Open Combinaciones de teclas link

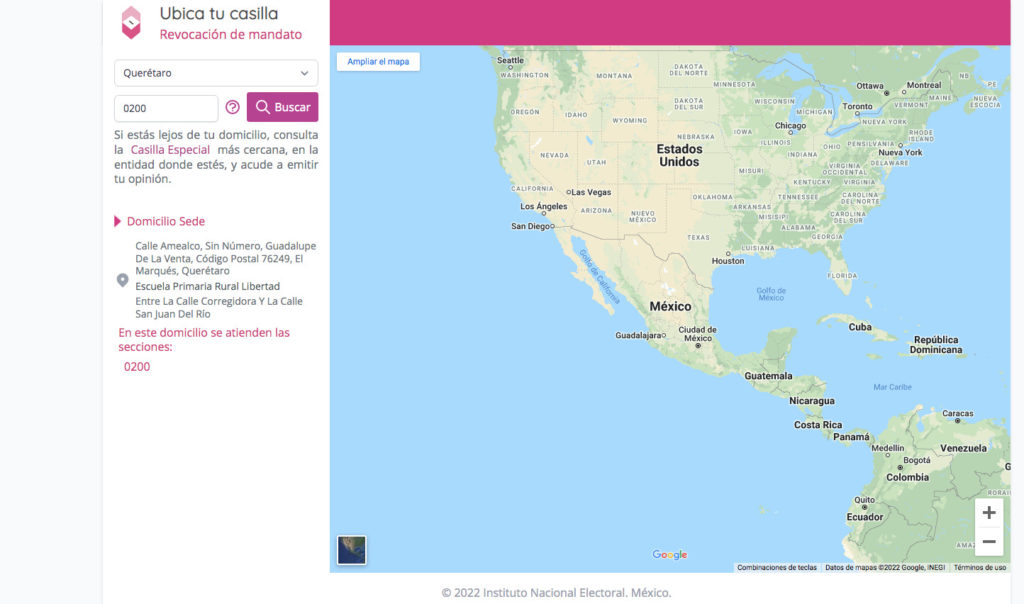776,567
